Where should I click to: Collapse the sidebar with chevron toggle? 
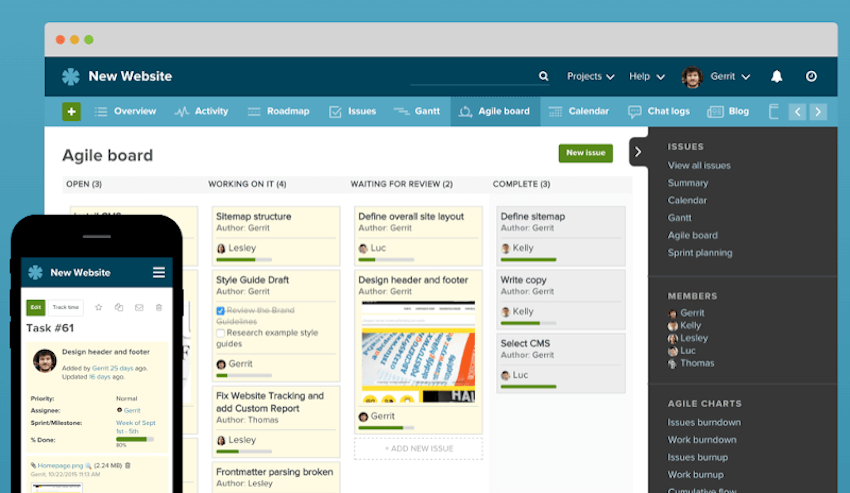click(638, 152)
